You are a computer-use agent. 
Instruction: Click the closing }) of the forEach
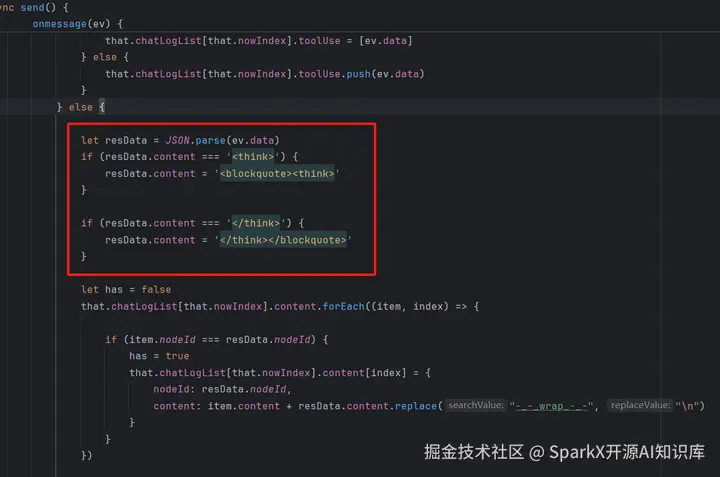[87, 455]
